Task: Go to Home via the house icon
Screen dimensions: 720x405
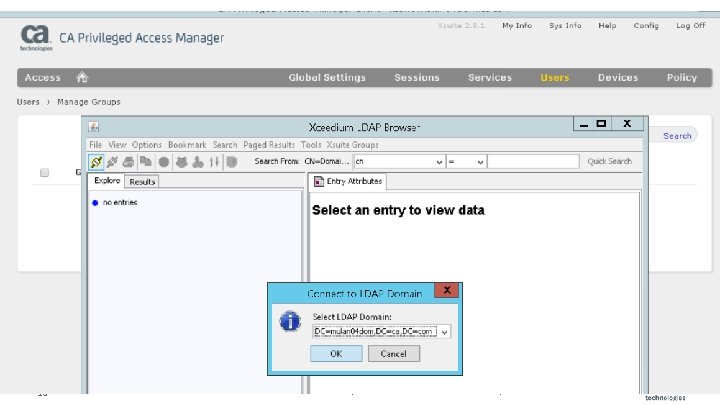Action: click(x=82, y=77)
